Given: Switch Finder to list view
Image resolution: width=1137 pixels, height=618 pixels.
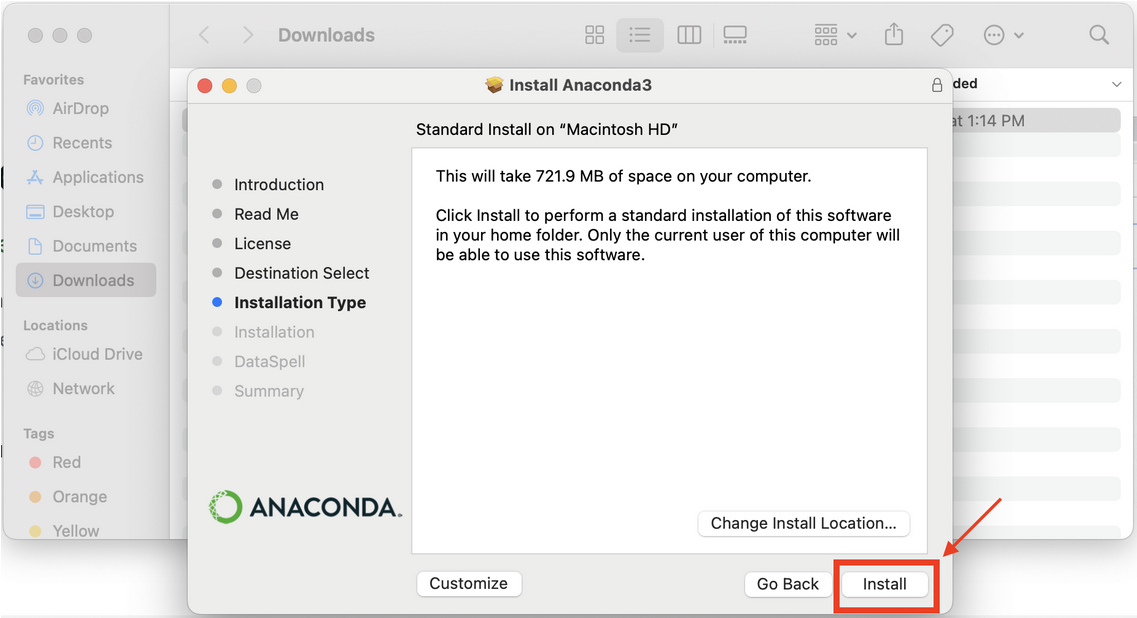Looking at the screenshot, I should (640, 35).
